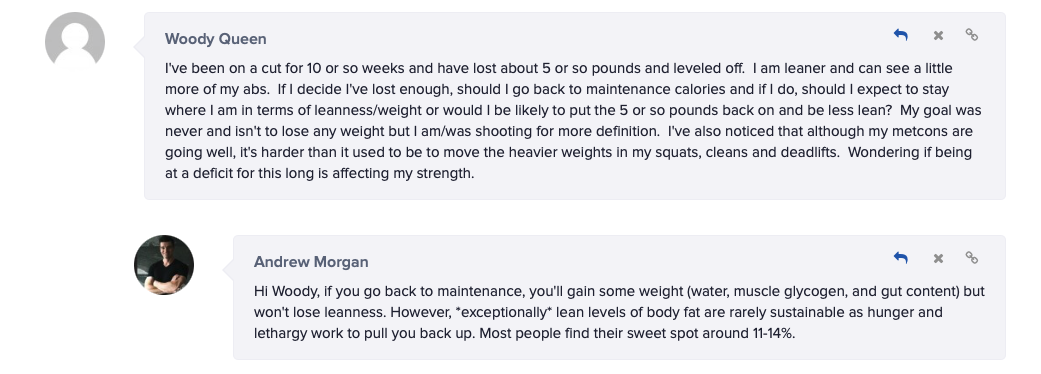Get link to Andrew Morgan's reply
The image size is (1041, 374).
coord(971,258)
